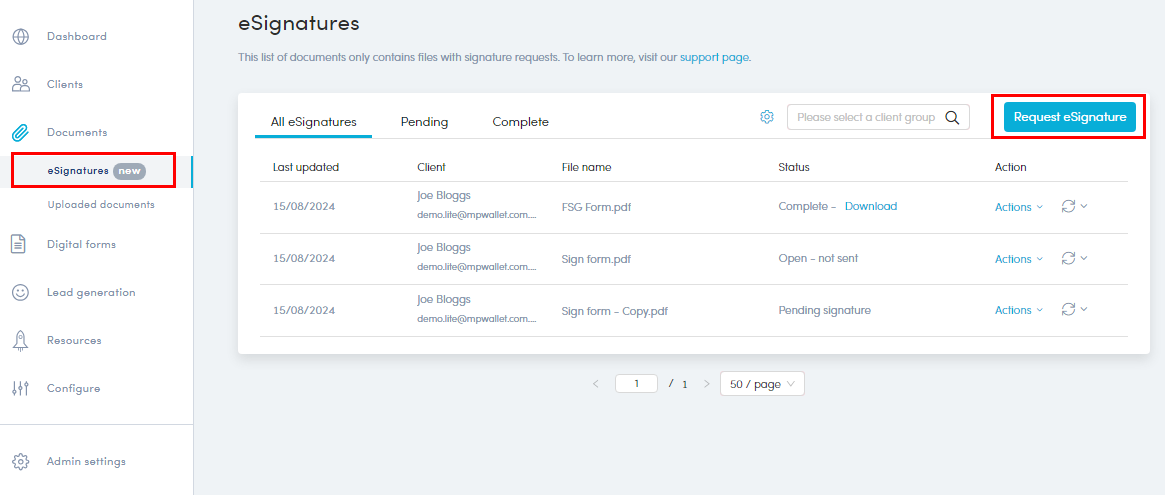Click the Digital forms document icon
Viewport: 1165px width, 495px height.
tap(19, 244)
